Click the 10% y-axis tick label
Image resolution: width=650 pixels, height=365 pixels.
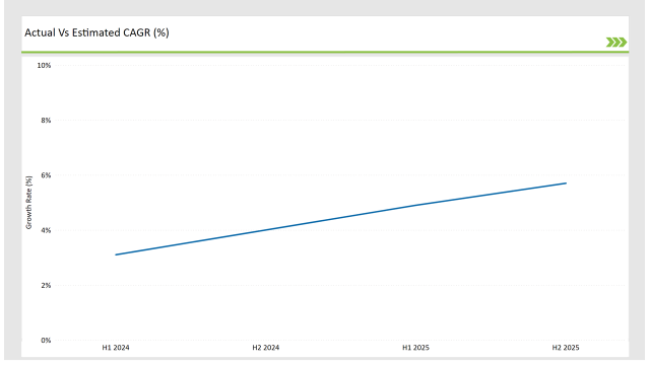pyautogui.click(x=44, y=66)
